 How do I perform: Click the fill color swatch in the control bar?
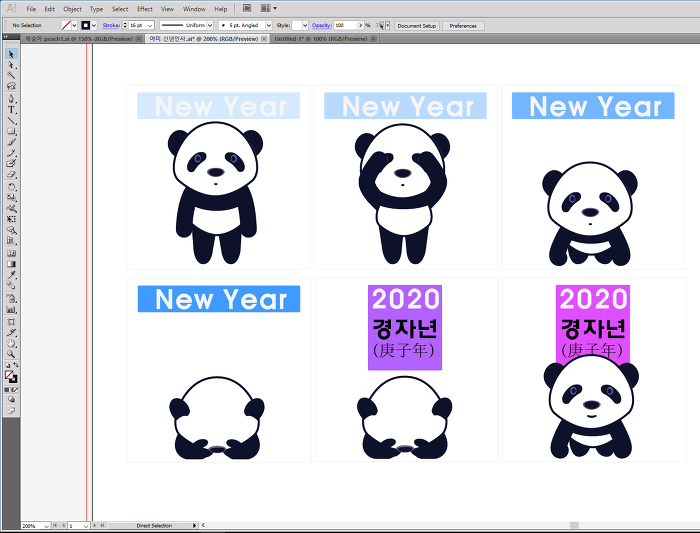coord(66,25)
